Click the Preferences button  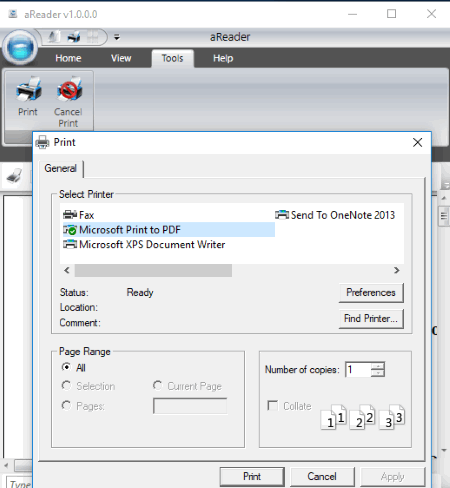coord(371,293)
